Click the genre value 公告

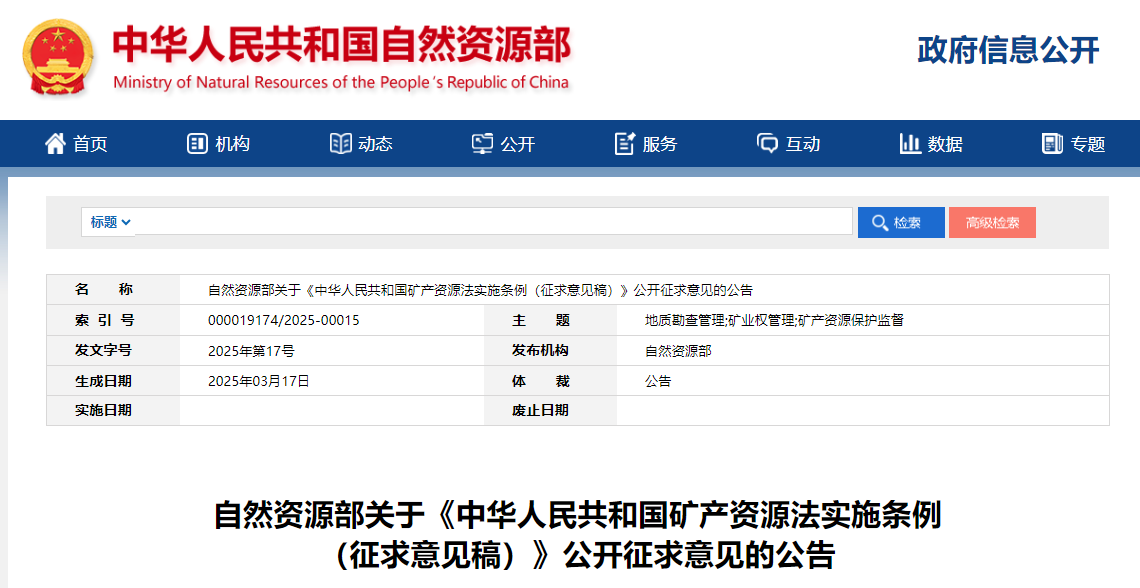(x=658, y=381)
